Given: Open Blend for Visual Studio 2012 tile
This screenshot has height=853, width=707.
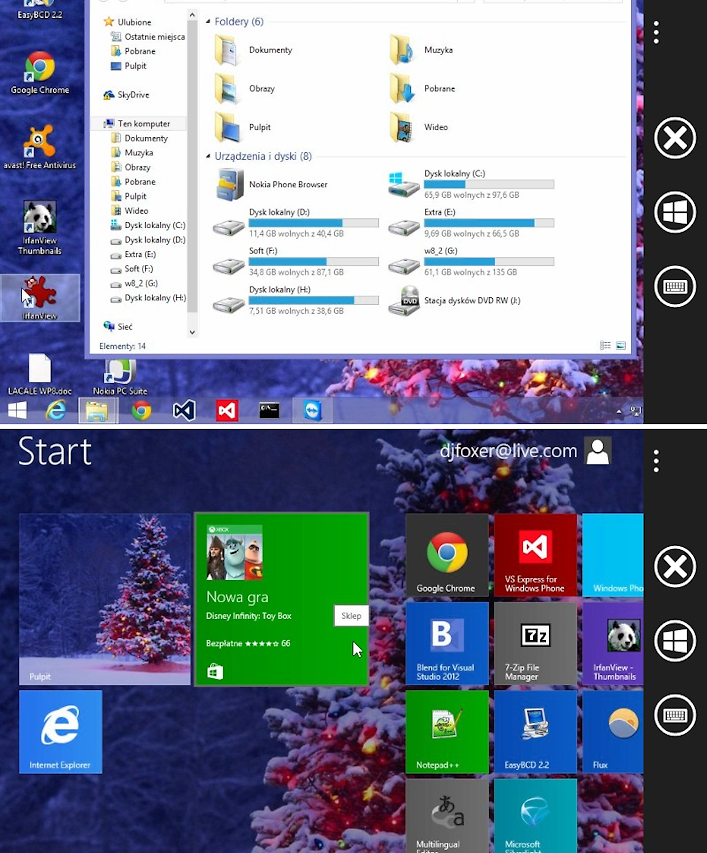Looking at the screenshot, I should [447, 644].
